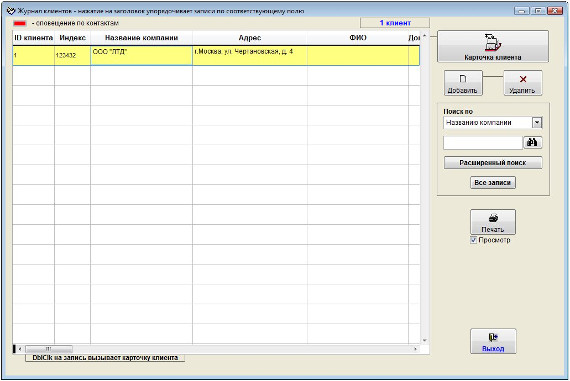Click the horizontal scrollbar thumb

[48, 349]
